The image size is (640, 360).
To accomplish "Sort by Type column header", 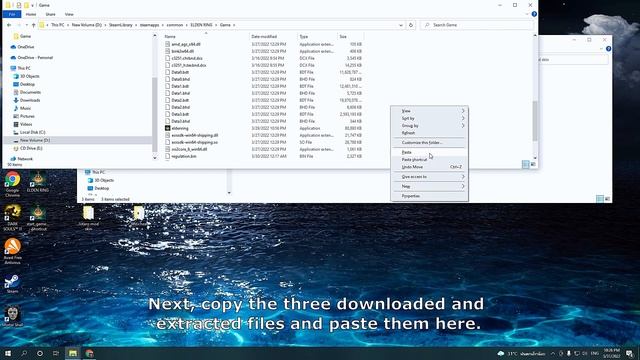I will [317, 36].
